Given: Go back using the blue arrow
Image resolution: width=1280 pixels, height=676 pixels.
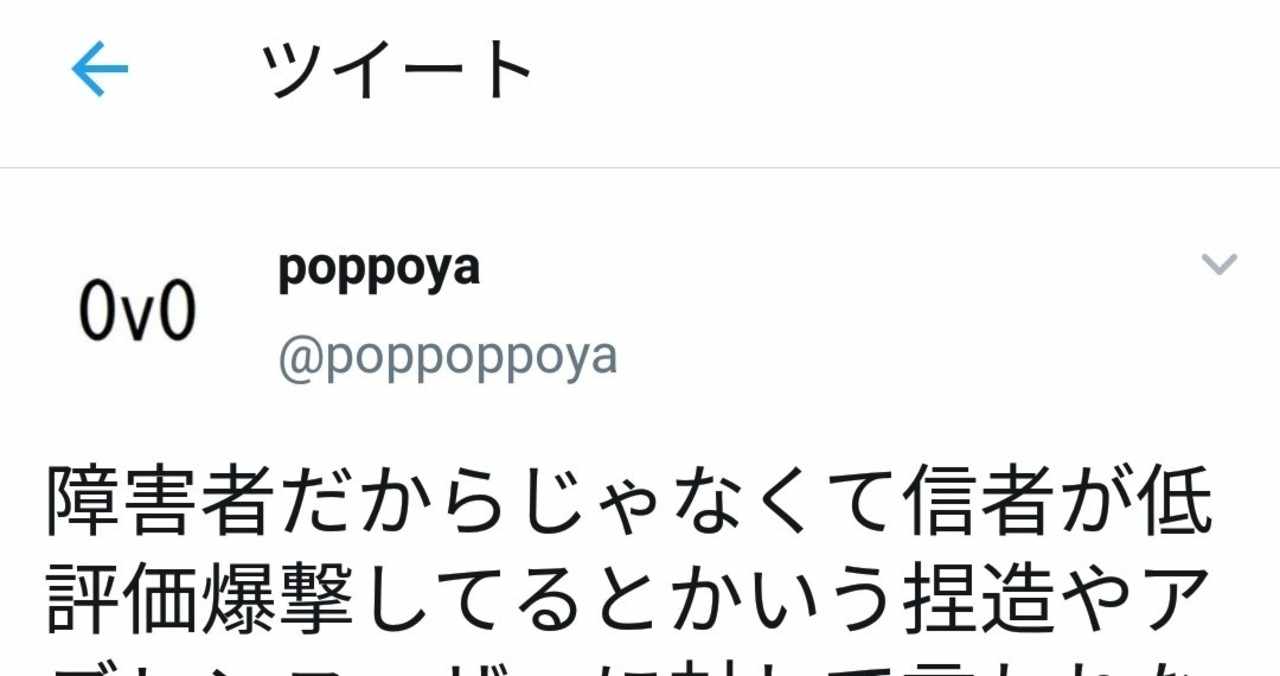Looking at the screenshot, I should point(99,69).
